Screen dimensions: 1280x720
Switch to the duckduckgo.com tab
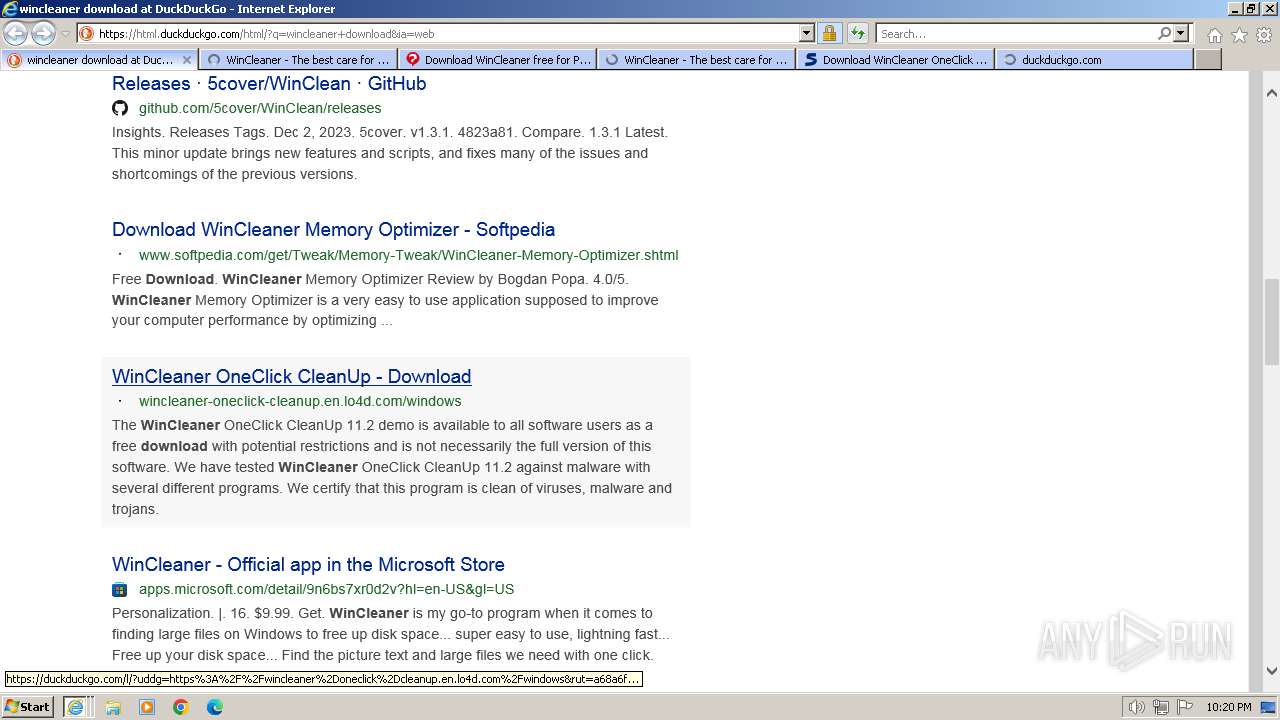1094,60
